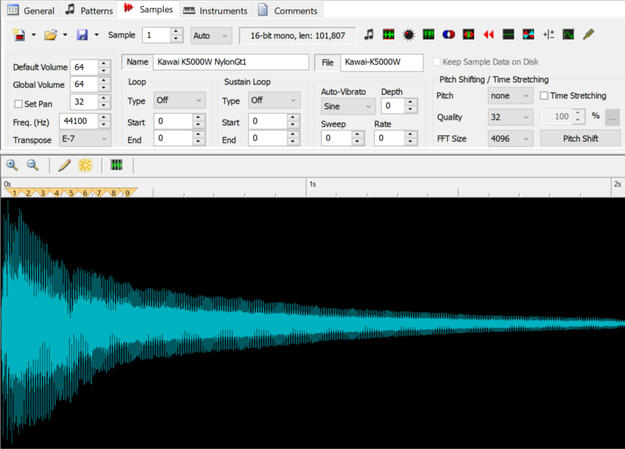Click the Reverse sample icon
The image size is (625, 449).
pyautogui.click(x=489, y=35)
